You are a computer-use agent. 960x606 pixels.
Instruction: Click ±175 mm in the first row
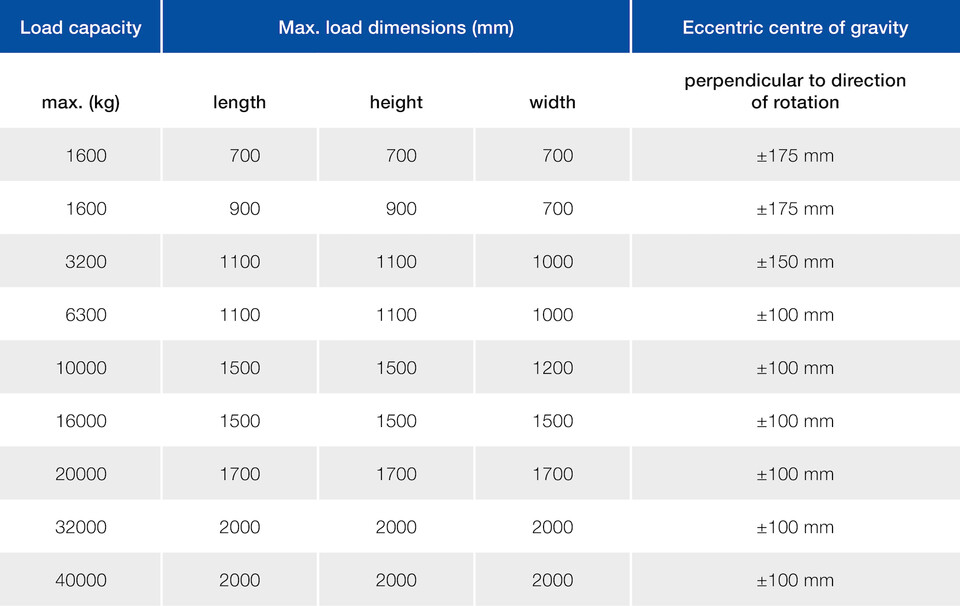(x=795, y=155)
